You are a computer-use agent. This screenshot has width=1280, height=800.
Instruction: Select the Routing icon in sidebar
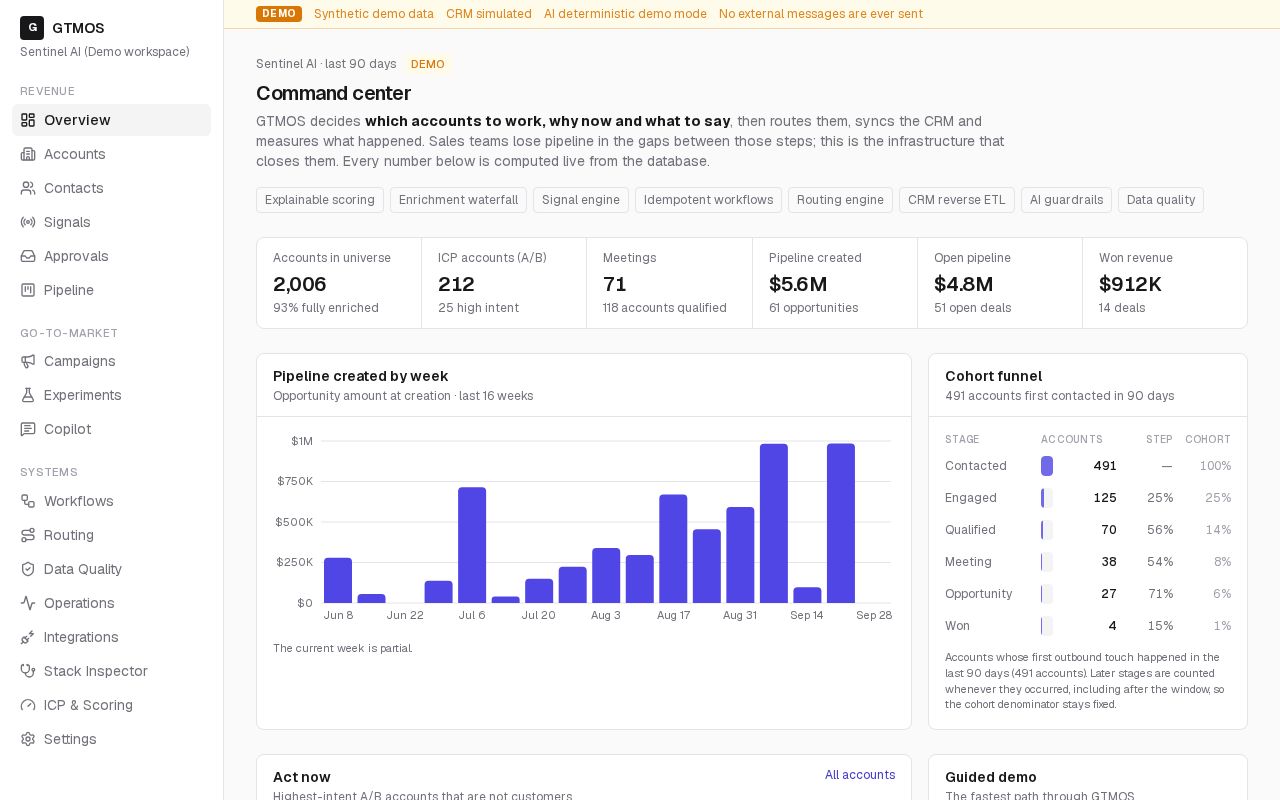point(28,535)
